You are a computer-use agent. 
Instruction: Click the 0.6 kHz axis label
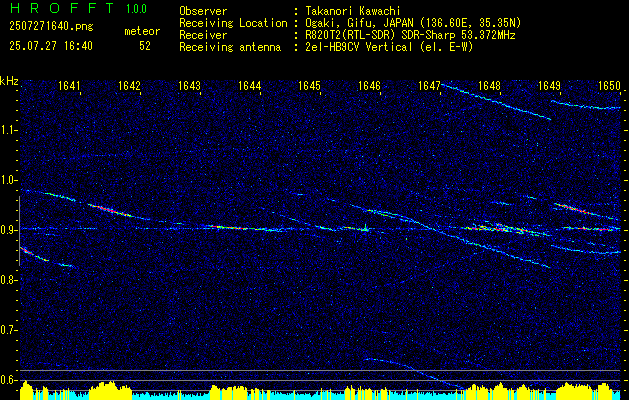[9, 380]
